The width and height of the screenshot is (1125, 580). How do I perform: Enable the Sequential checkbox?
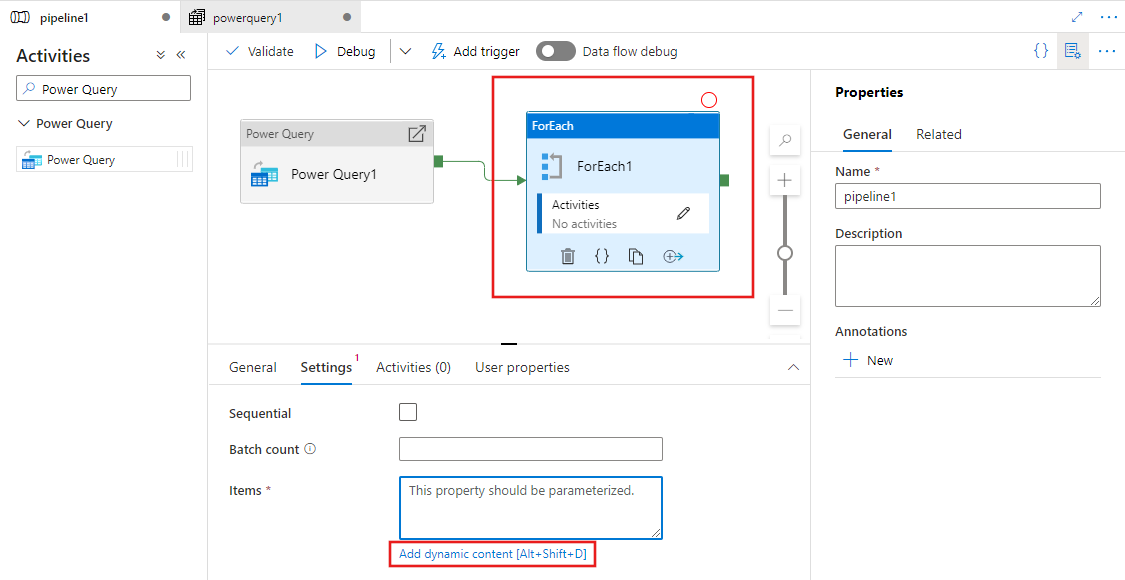point(408,412)
